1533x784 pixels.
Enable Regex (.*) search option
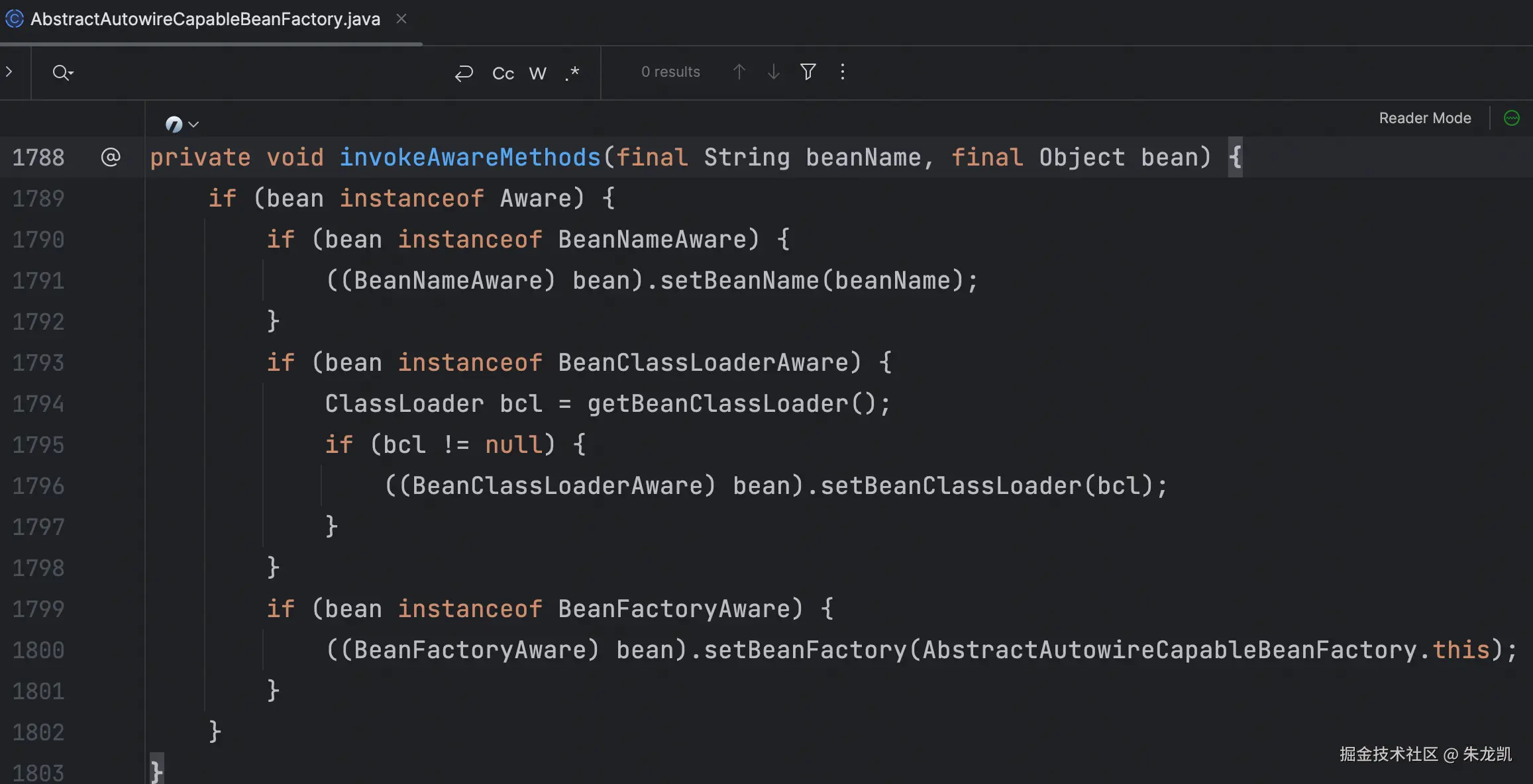pos(572,73)
